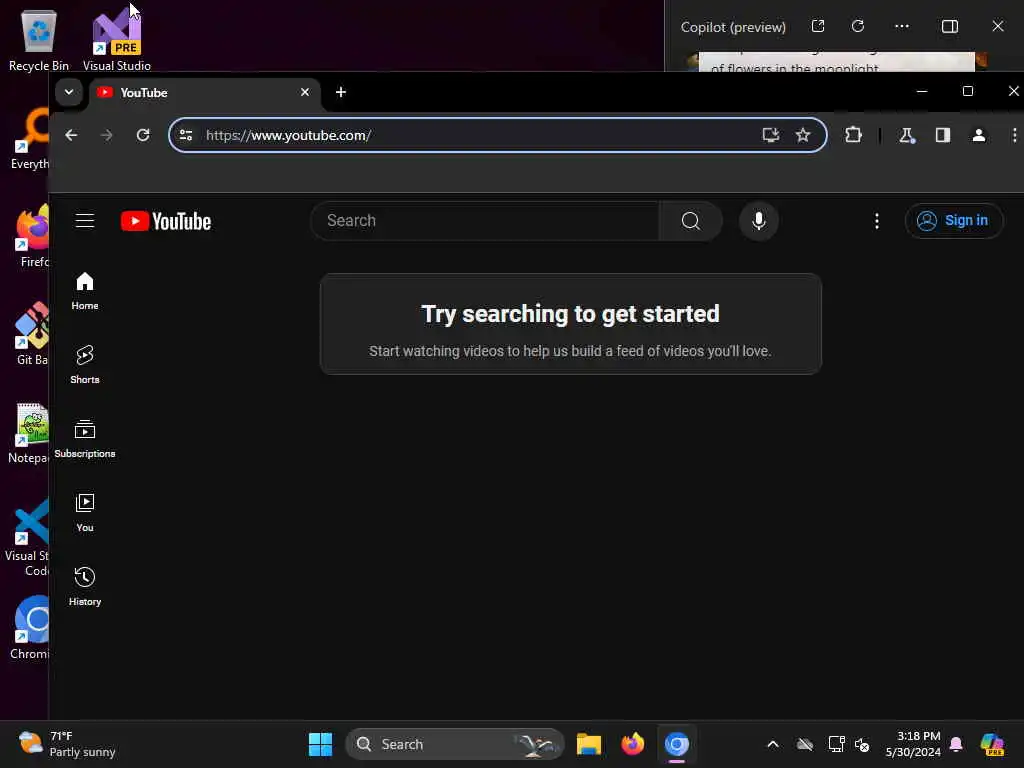The image size is (1024, 768).
Task: Open YouTube settings three-dot menu
Action: click(876, 221)
